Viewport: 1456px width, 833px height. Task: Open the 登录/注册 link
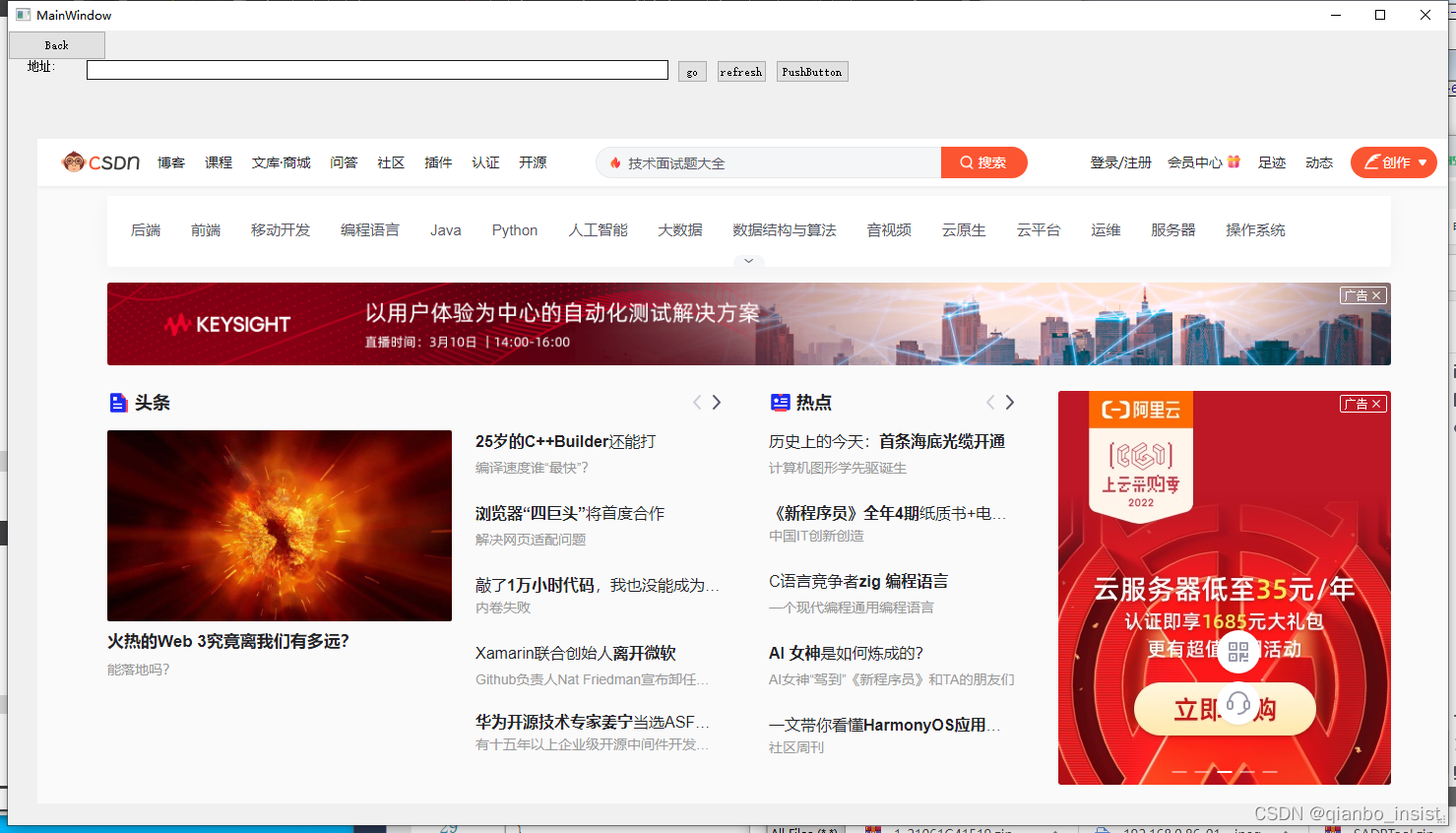click(1120, 161)
